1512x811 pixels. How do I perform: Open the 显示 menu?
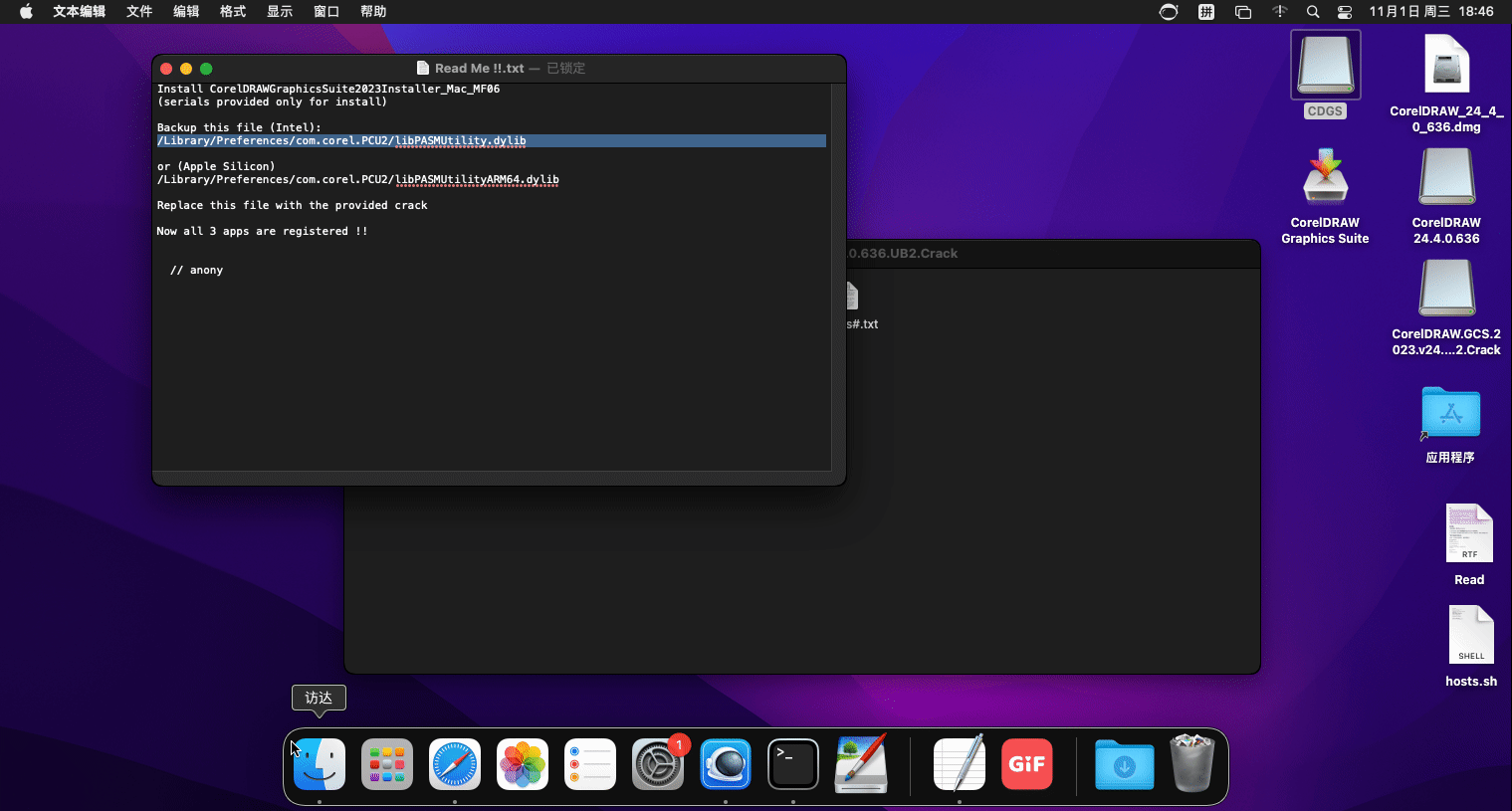280,12
